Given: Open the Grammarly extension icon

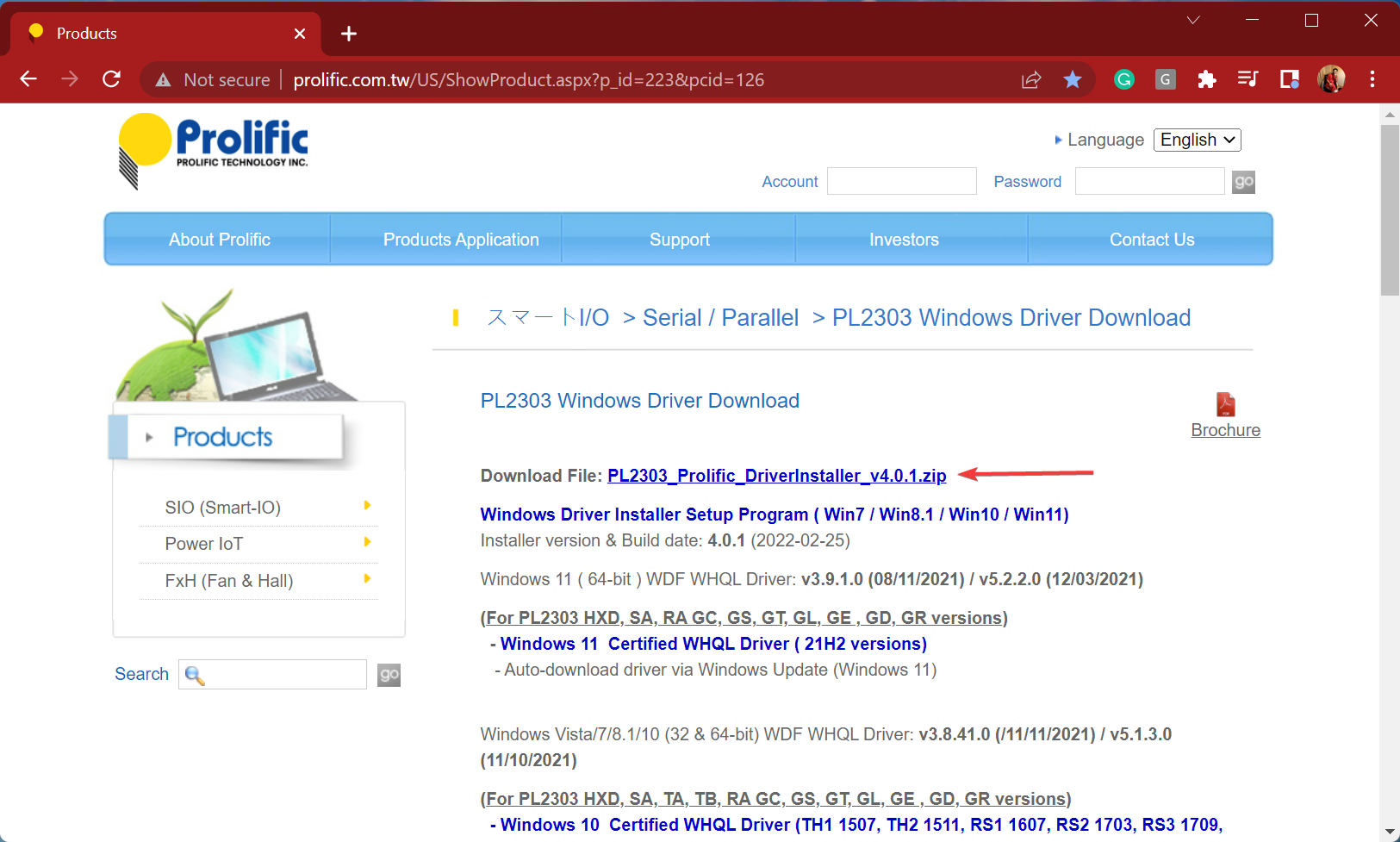Looking at the screenshot, I should (x=1123, y=79).
